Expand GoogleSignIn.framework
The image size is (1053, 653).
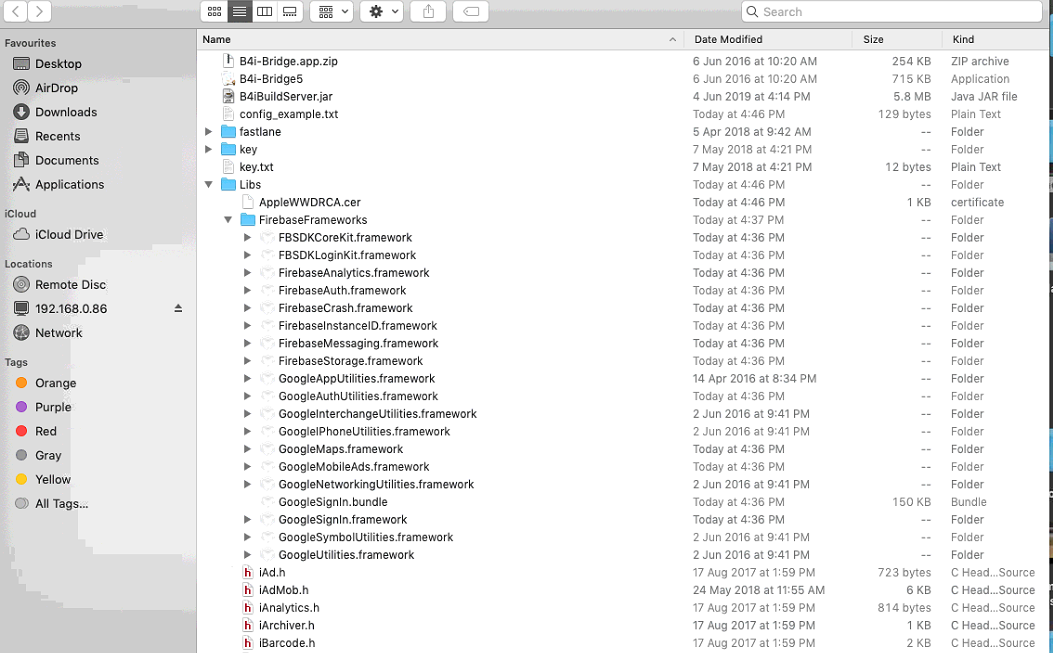[x=247, y=519]
